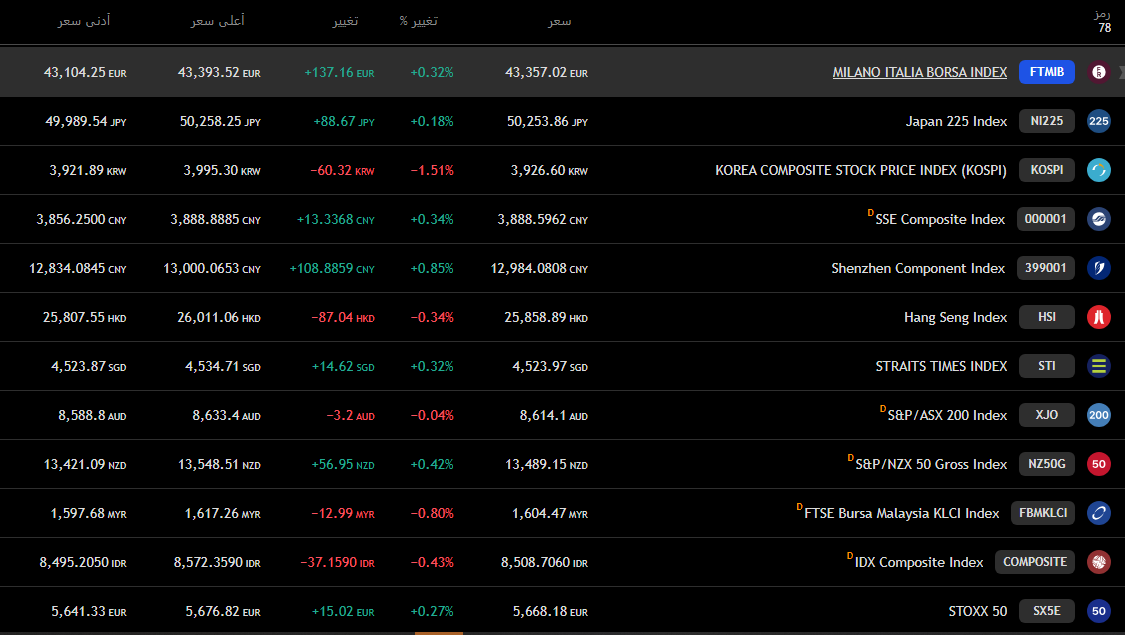
Task: Click the XJO price 8,614.1 AUD
Action: (554, 415)
